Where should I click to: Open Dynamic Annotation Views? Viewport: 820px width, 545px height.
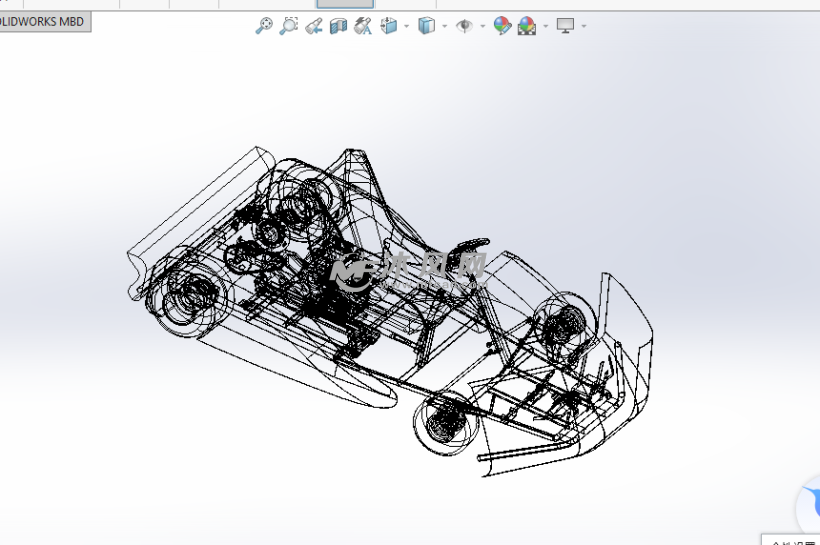pos(363,26)
